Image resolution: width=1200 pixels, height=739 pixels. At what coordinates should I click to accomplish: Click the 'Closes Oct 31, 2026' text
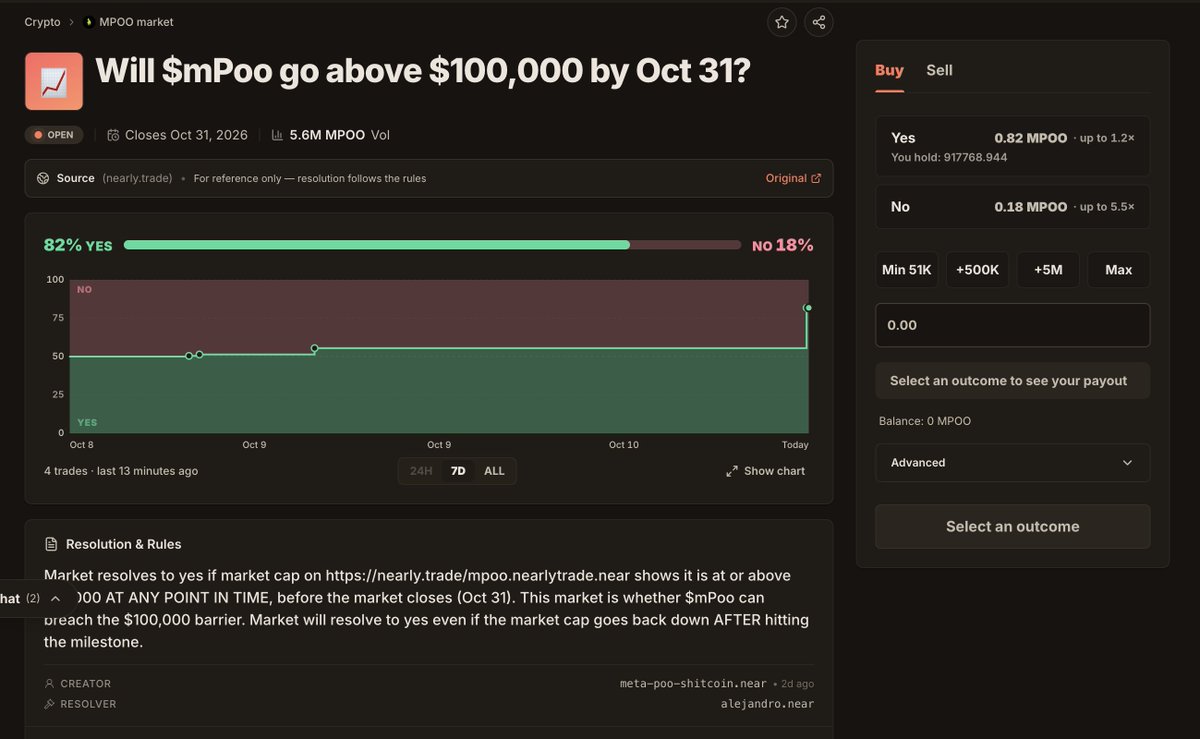pos(185,135)
